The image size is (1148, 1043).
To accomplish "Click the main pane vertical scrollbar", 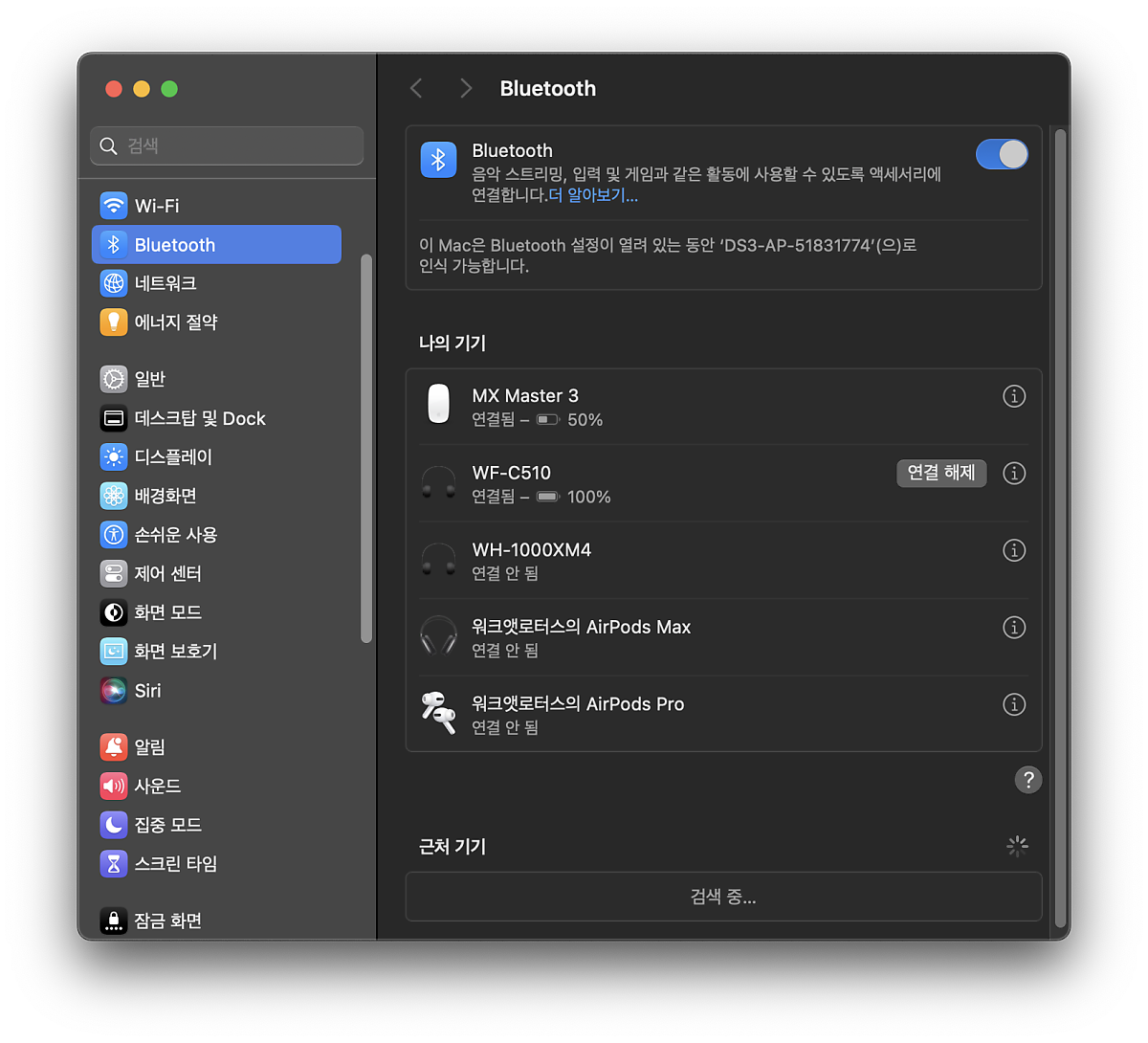I will pyautogui.click(x=1060, y=528).
